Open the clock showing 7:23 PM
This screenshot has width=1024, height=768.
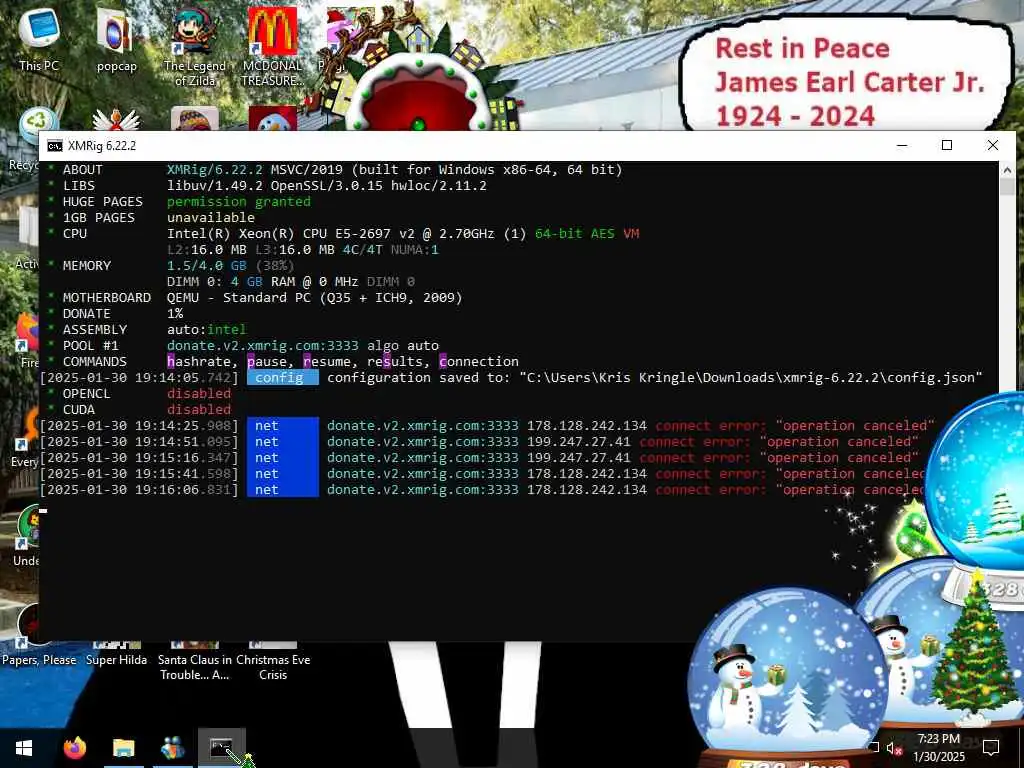coord(938,748)
